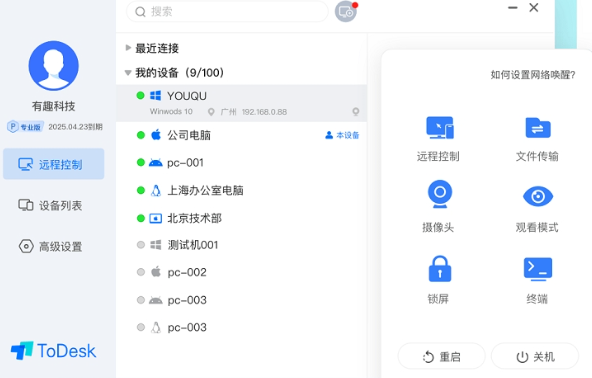Viewport: 592px width, 378px height.
Task: Select the offline pc-002 device
Action: tap(242, 272)
